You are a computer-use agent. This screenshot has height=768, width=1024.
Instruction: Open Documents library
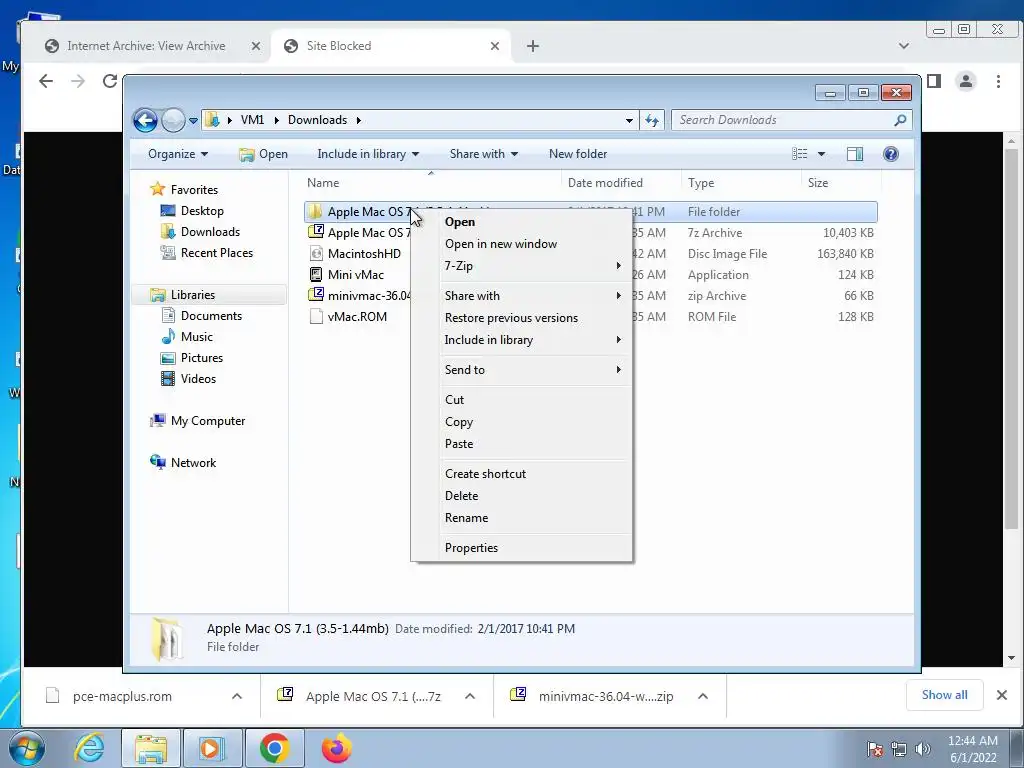(211, 316)
